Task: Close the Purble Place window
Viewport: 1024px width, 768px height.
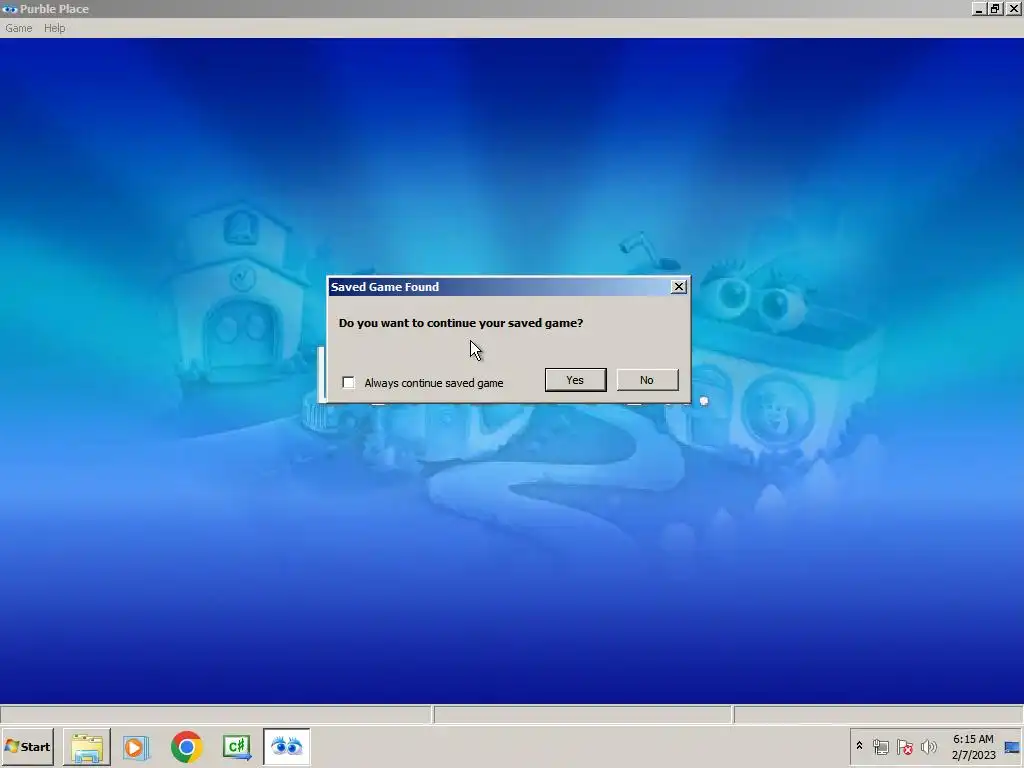Action: pos(1014,9)
